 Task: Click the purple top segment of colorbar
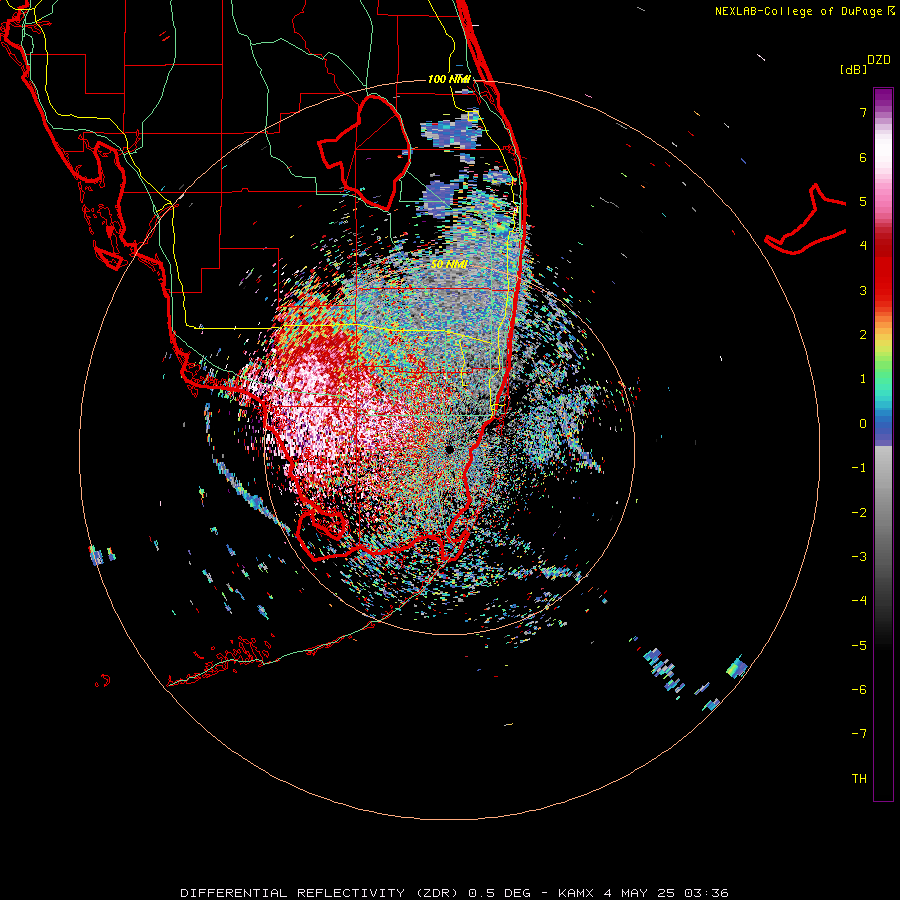(883, 98)
